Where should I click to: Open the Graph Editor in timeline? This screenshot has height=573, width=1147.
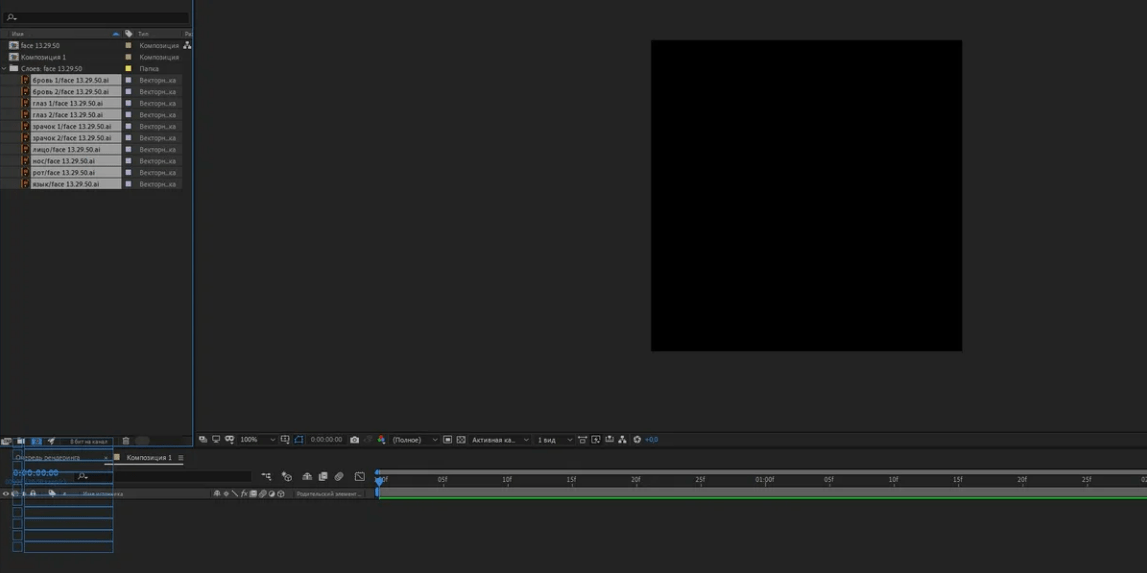point(360,477)
